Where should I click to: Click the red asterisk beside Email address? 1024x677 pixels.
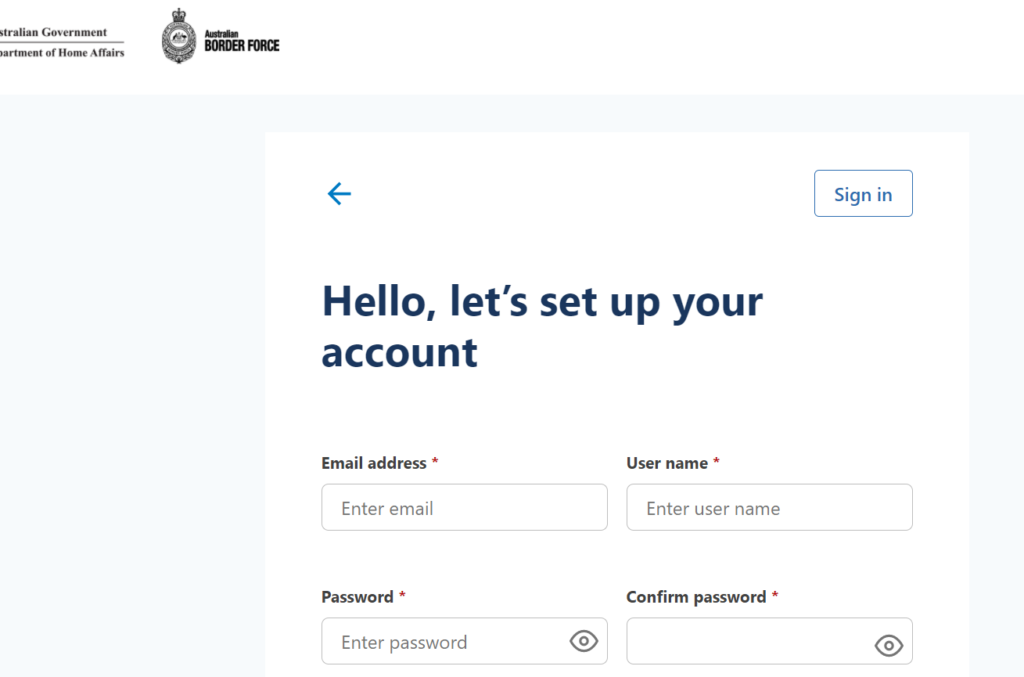435,461
